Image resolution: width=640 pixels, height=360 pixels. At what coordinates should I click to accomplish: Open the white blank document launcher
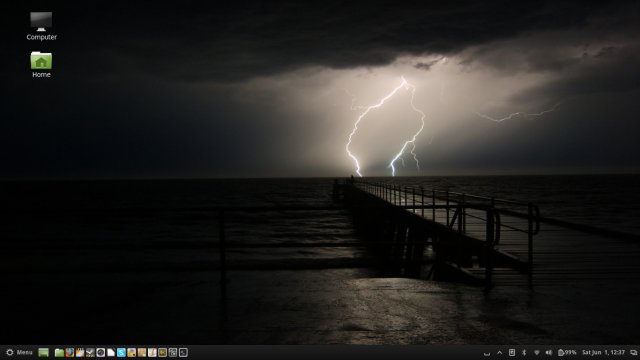tap(111, 352)
